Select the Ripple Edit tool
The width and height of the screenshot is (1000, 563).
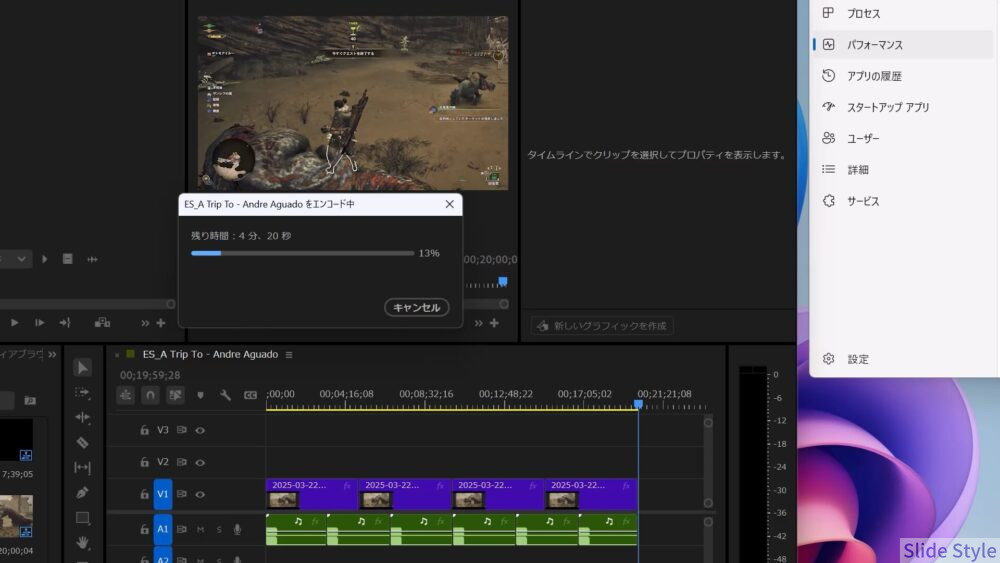[x=82, y=417]
